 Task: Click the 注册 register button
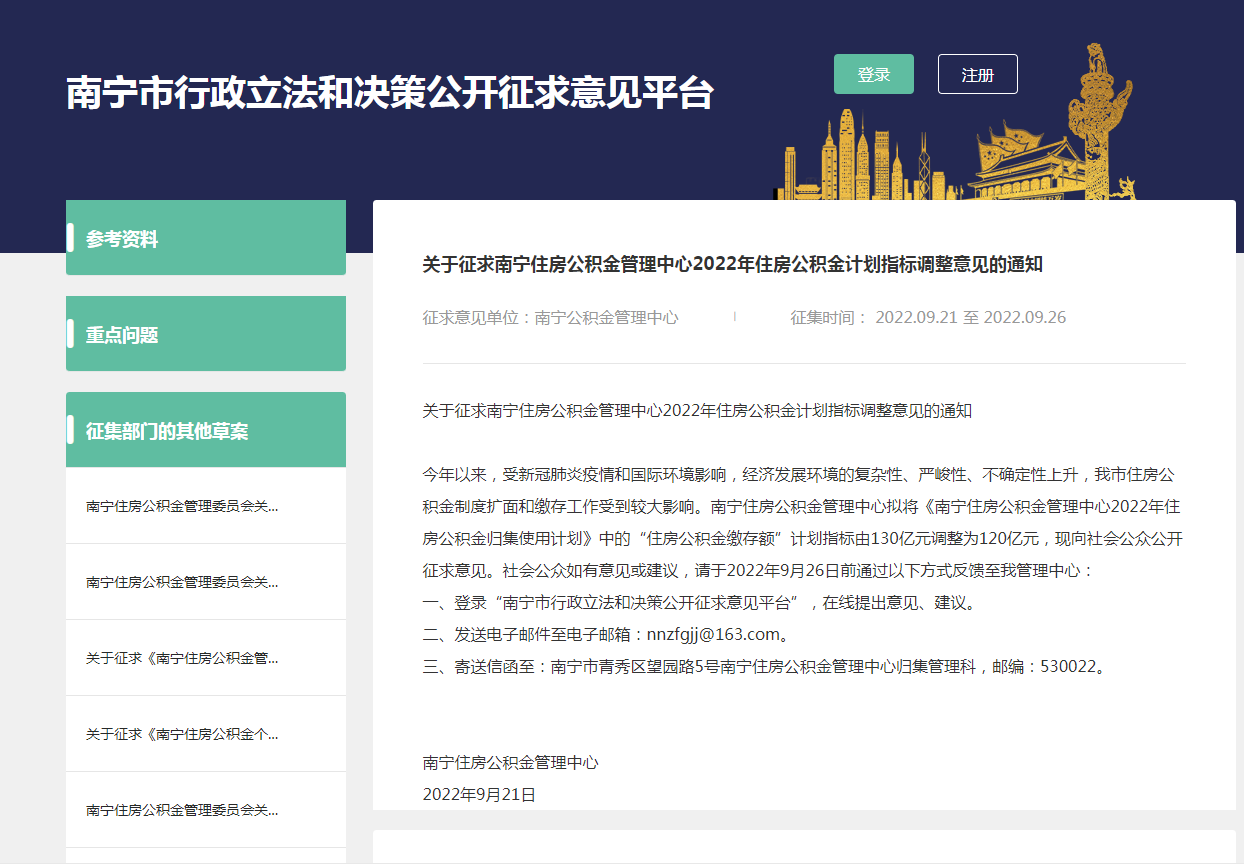[x=977, y=74]
